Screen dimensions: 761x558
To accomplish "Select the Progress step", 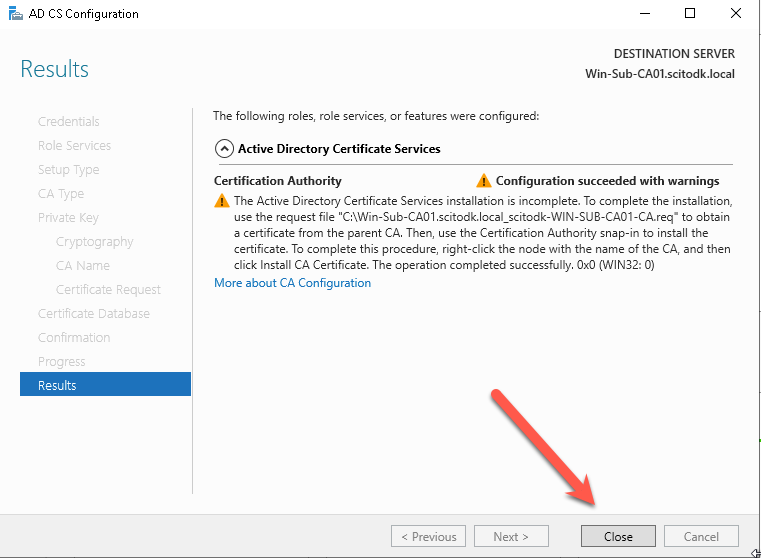I will click(x=61, y=361).
